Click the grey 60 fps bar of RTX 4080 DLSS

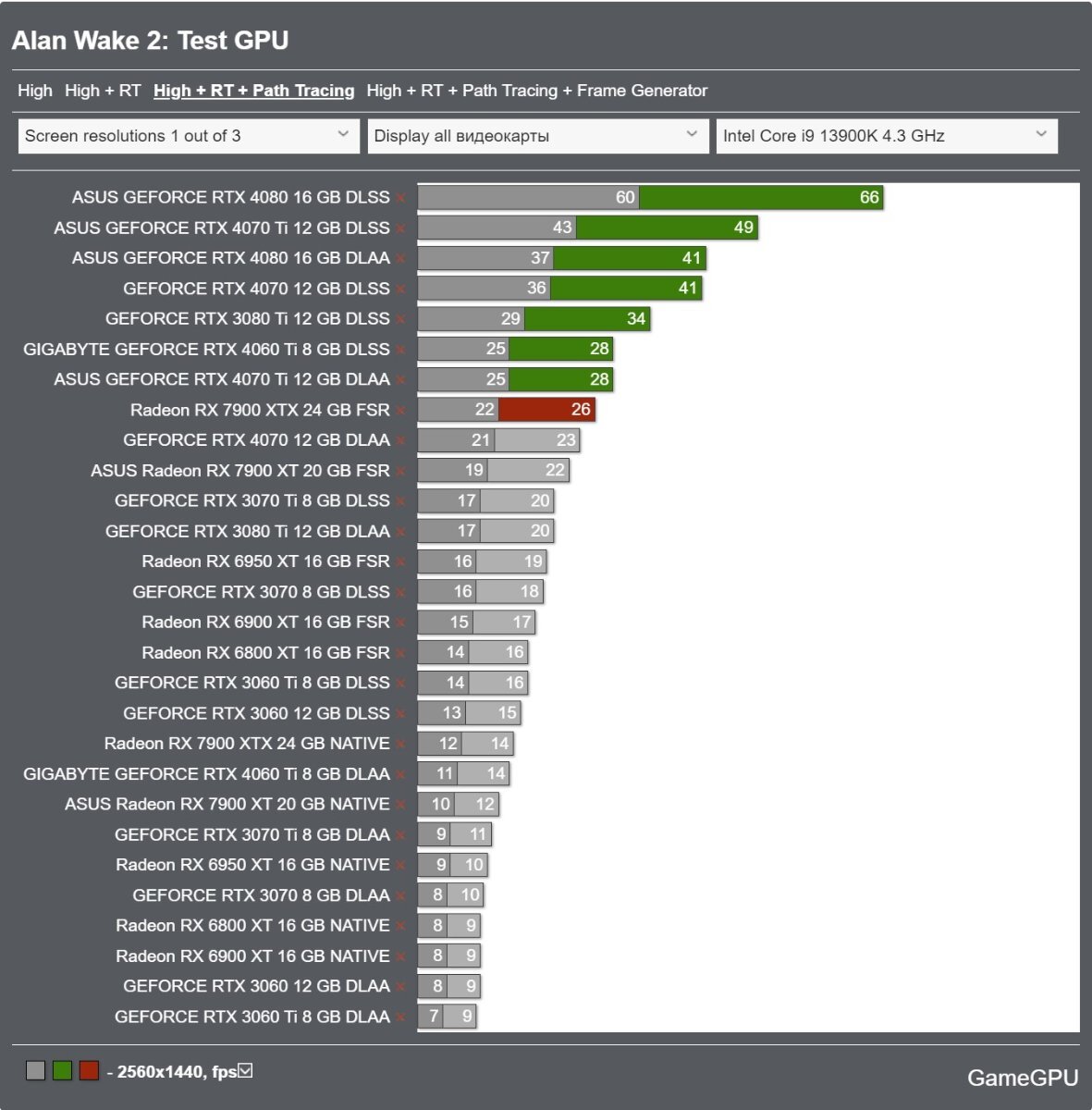[x=528, y=197]
